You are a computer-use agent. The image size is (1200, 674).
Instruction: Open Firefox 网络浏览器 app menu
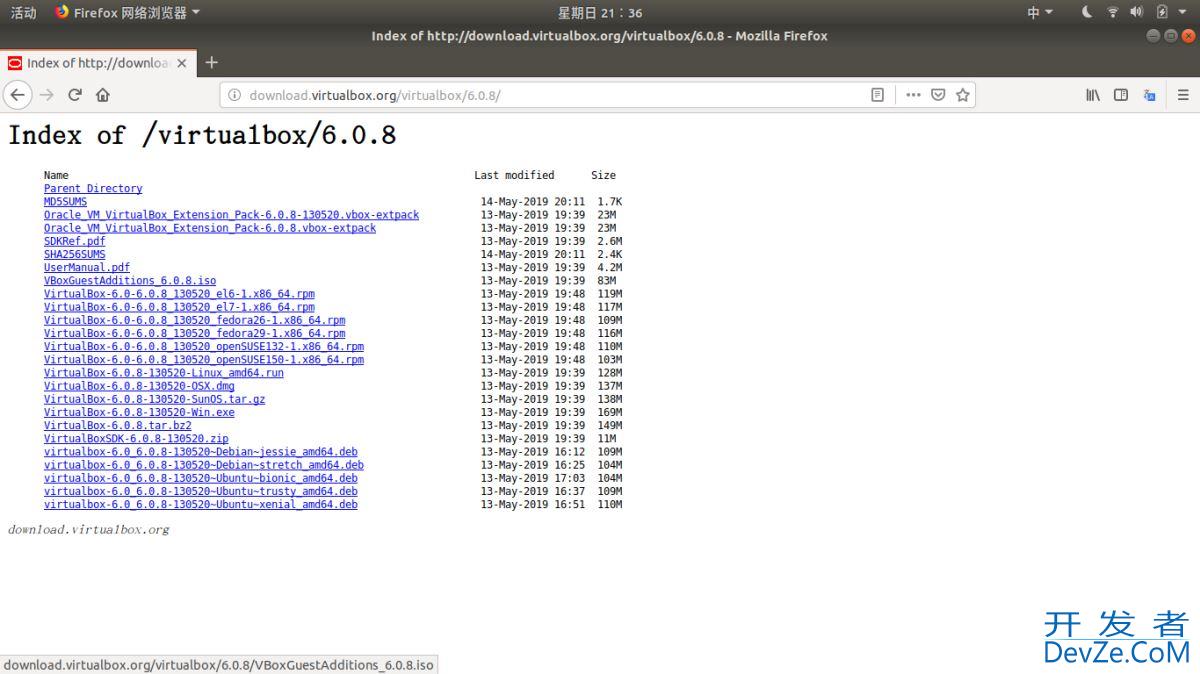pyautogui.click(x=127, y=12)
